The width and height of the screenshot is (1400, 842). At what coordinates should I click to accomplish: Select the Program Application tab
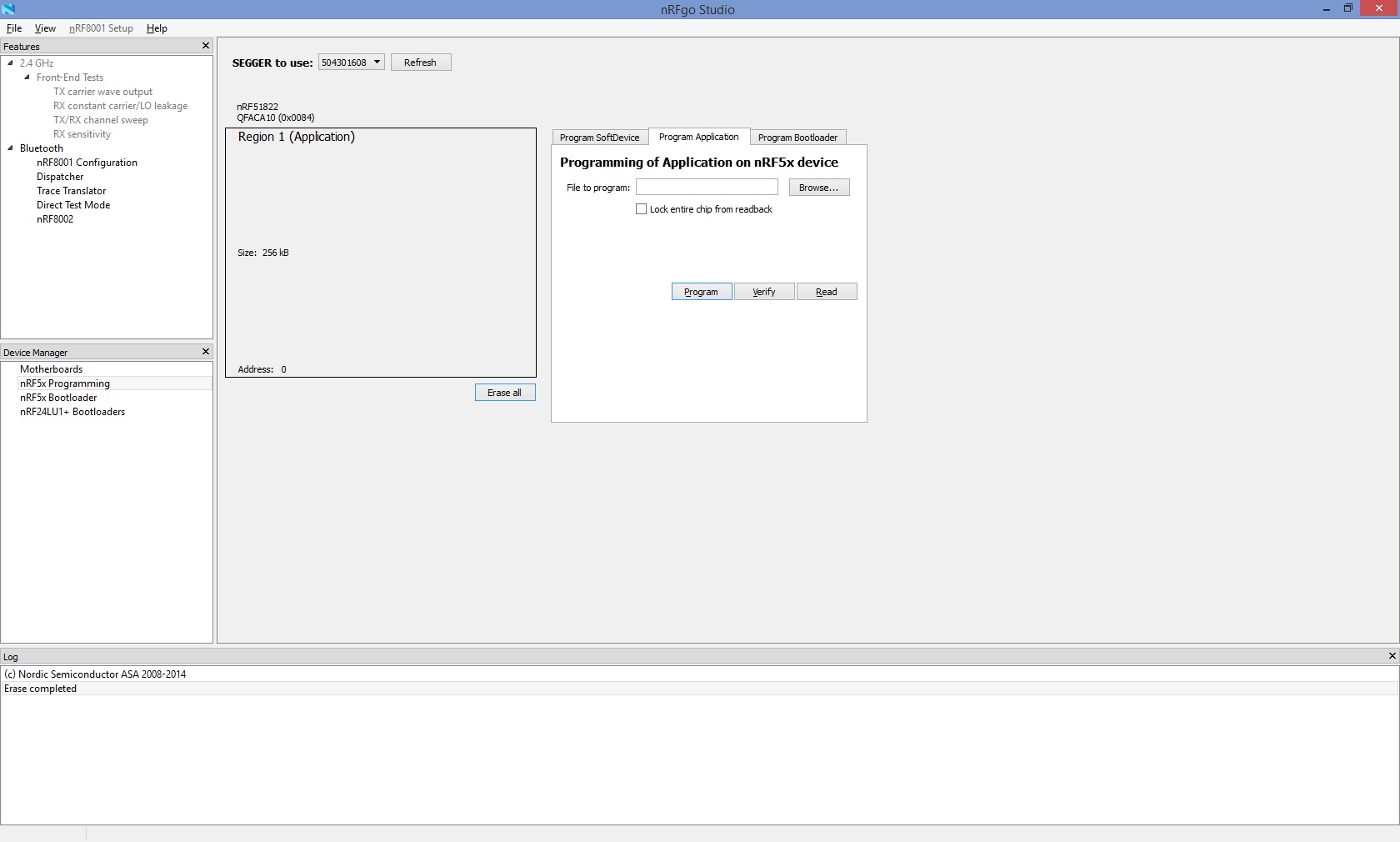point(698,137)
